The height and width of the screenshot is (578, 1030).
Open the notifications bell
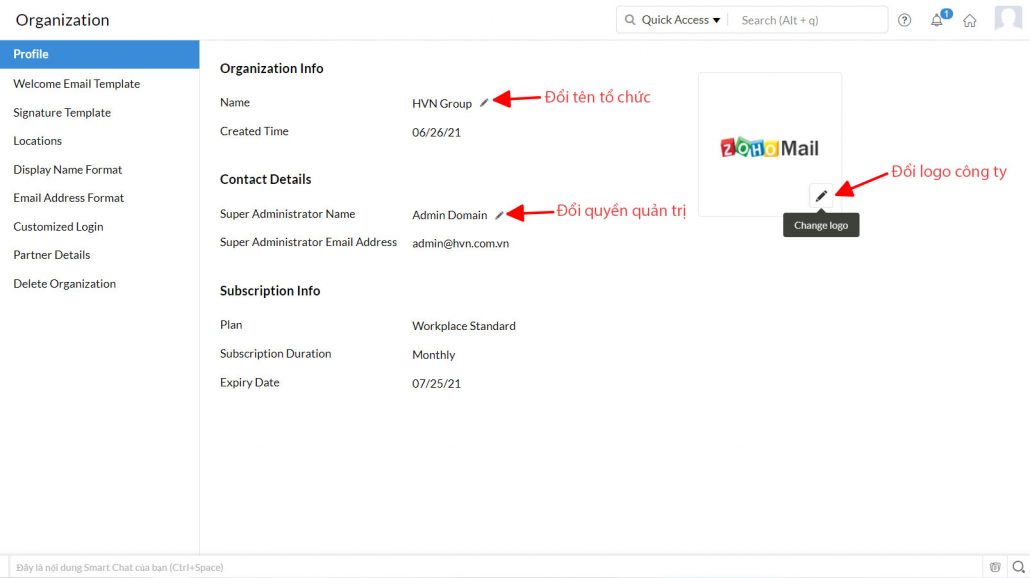937,20
